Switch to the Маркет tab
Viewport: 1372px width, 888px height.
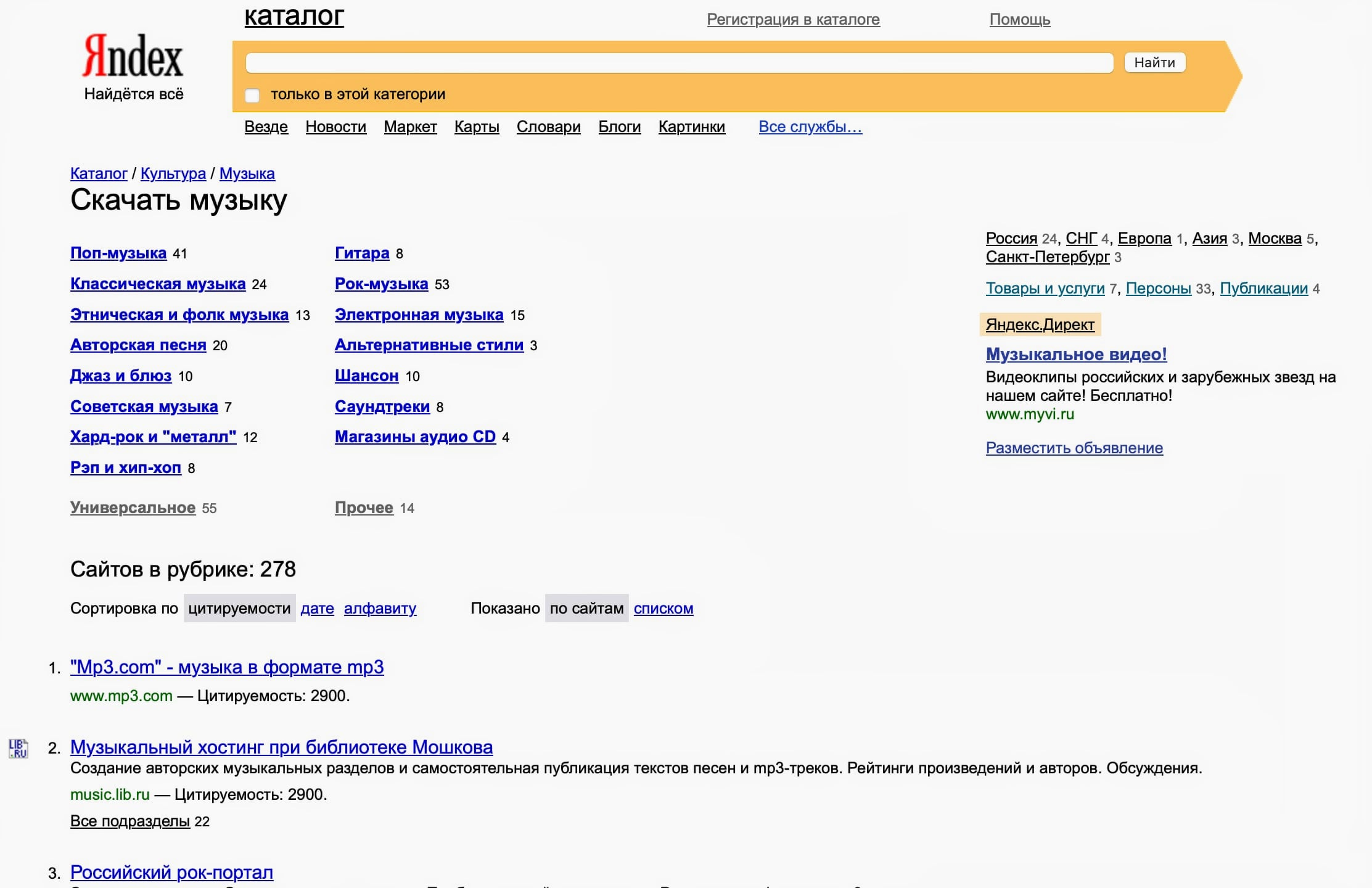tap(410, 127)
